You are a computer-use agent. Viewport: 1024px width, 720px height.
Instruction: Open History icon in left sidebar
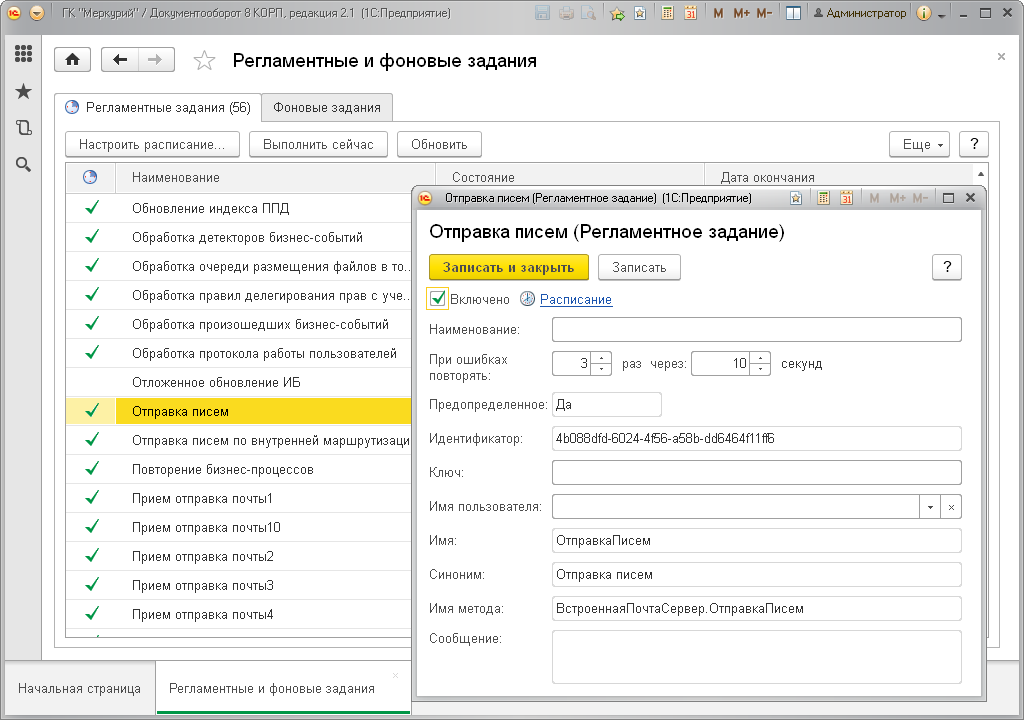click(24, 127)
